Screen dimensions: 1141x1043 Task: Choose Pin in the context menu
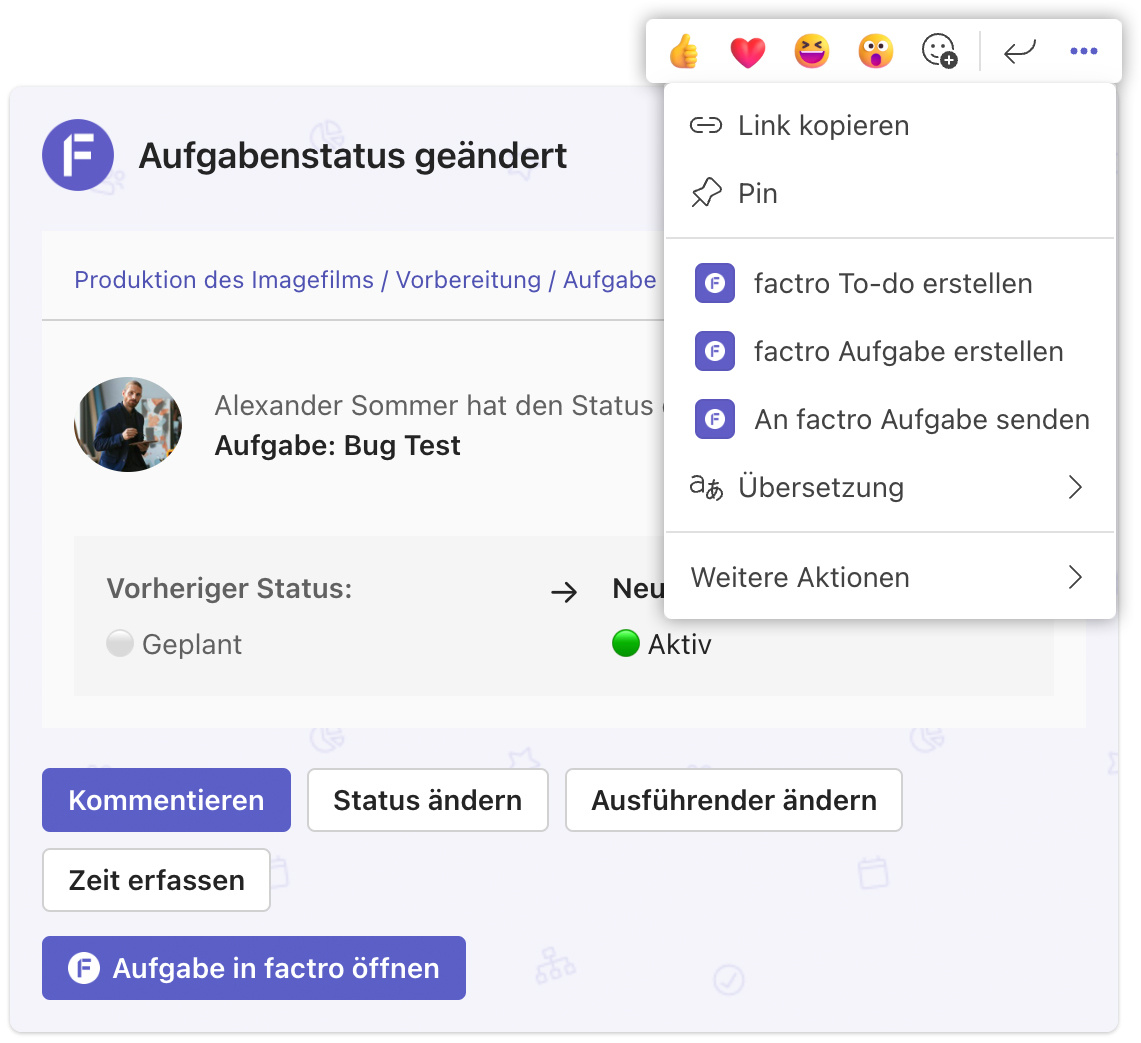[x=890, y=194]
